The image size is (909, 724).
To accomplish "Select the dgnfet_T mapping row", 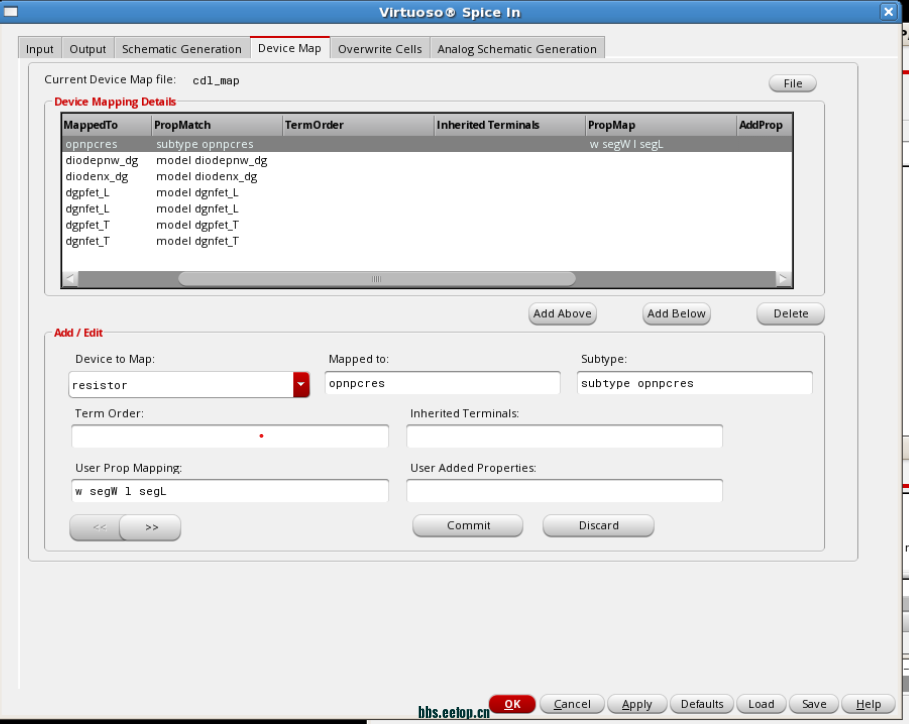I will pos(427,242).
